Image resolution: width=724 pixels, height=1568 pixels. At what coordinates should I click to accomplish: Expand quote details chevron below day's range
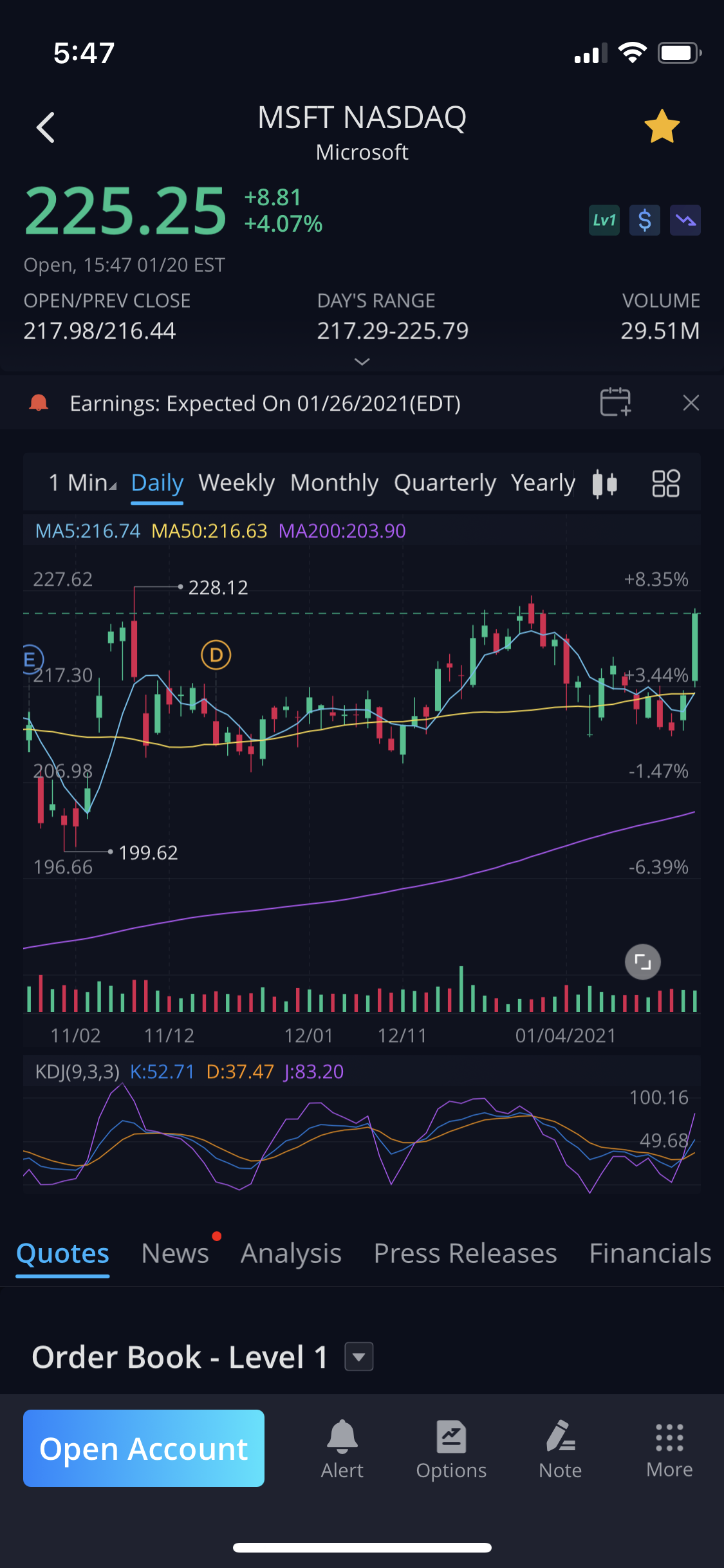click(x=362, y=362)
